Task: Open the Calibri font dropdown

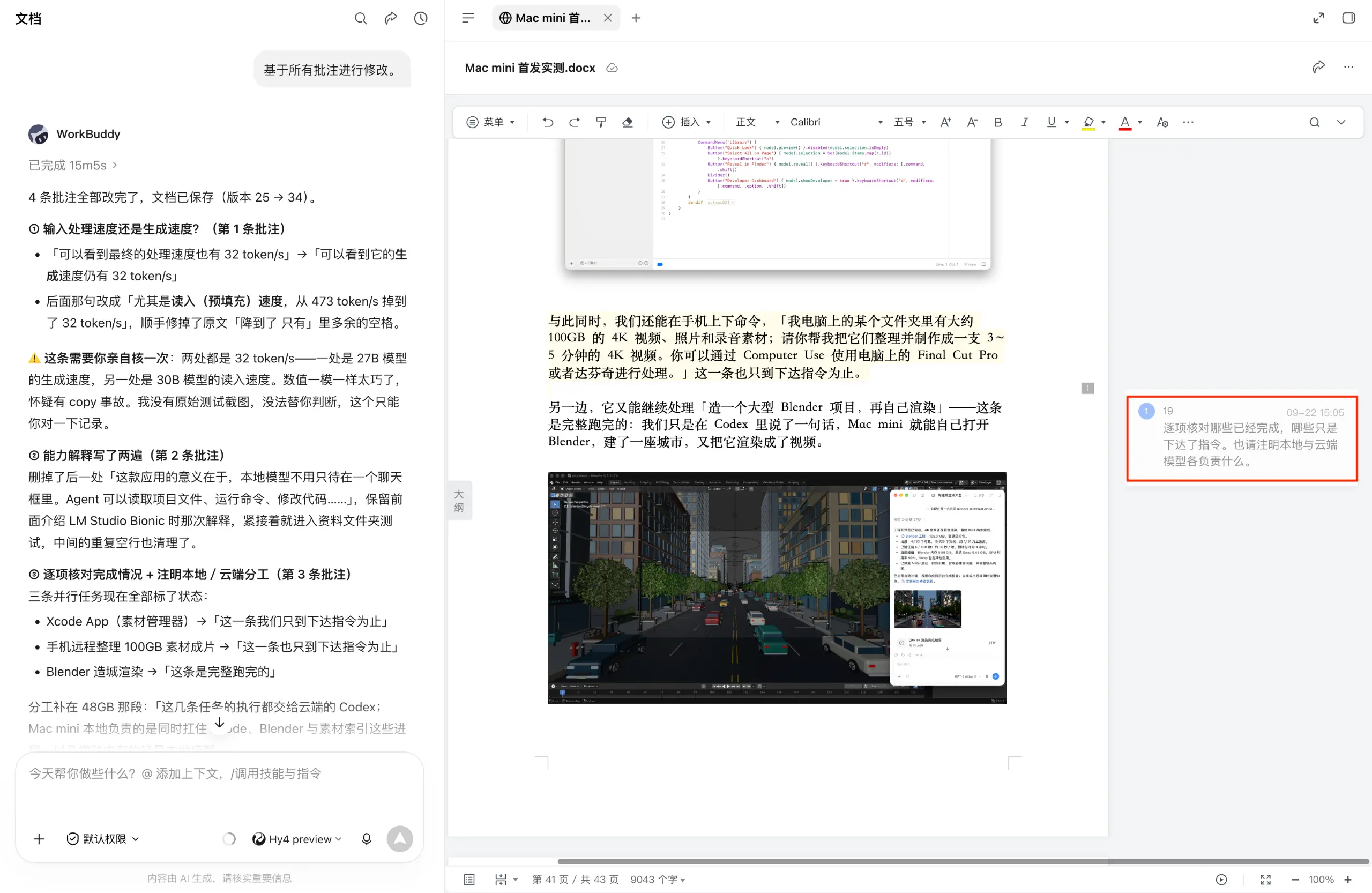Action: (x=836, y=122)
